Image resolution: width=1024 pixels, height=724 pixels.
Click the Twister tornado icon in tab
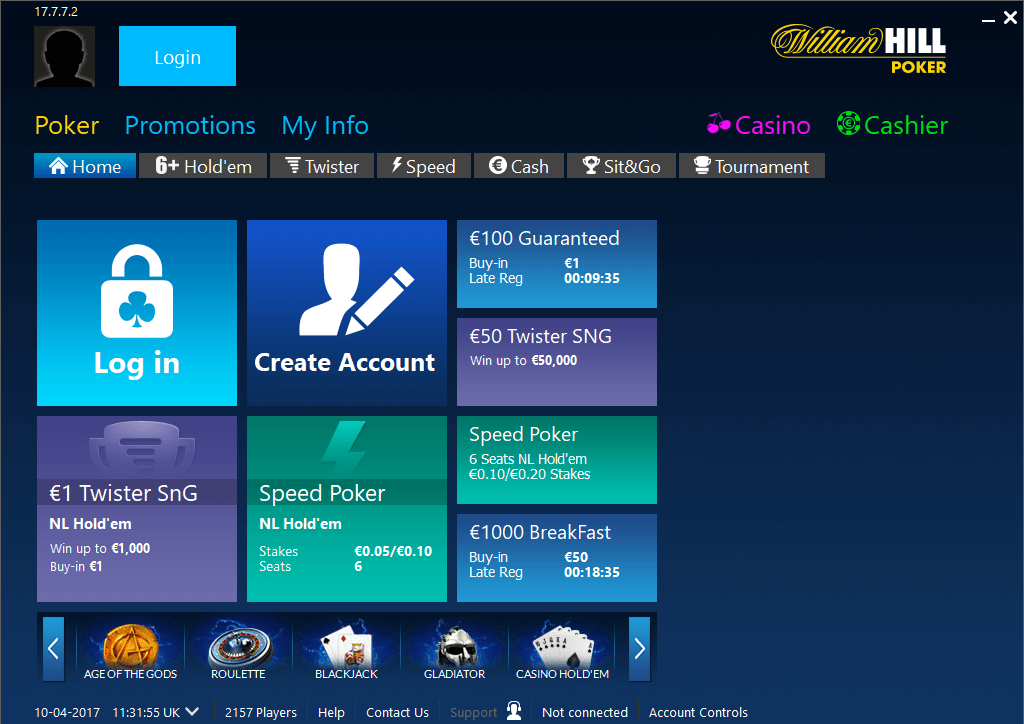click(x=293, y=166)
